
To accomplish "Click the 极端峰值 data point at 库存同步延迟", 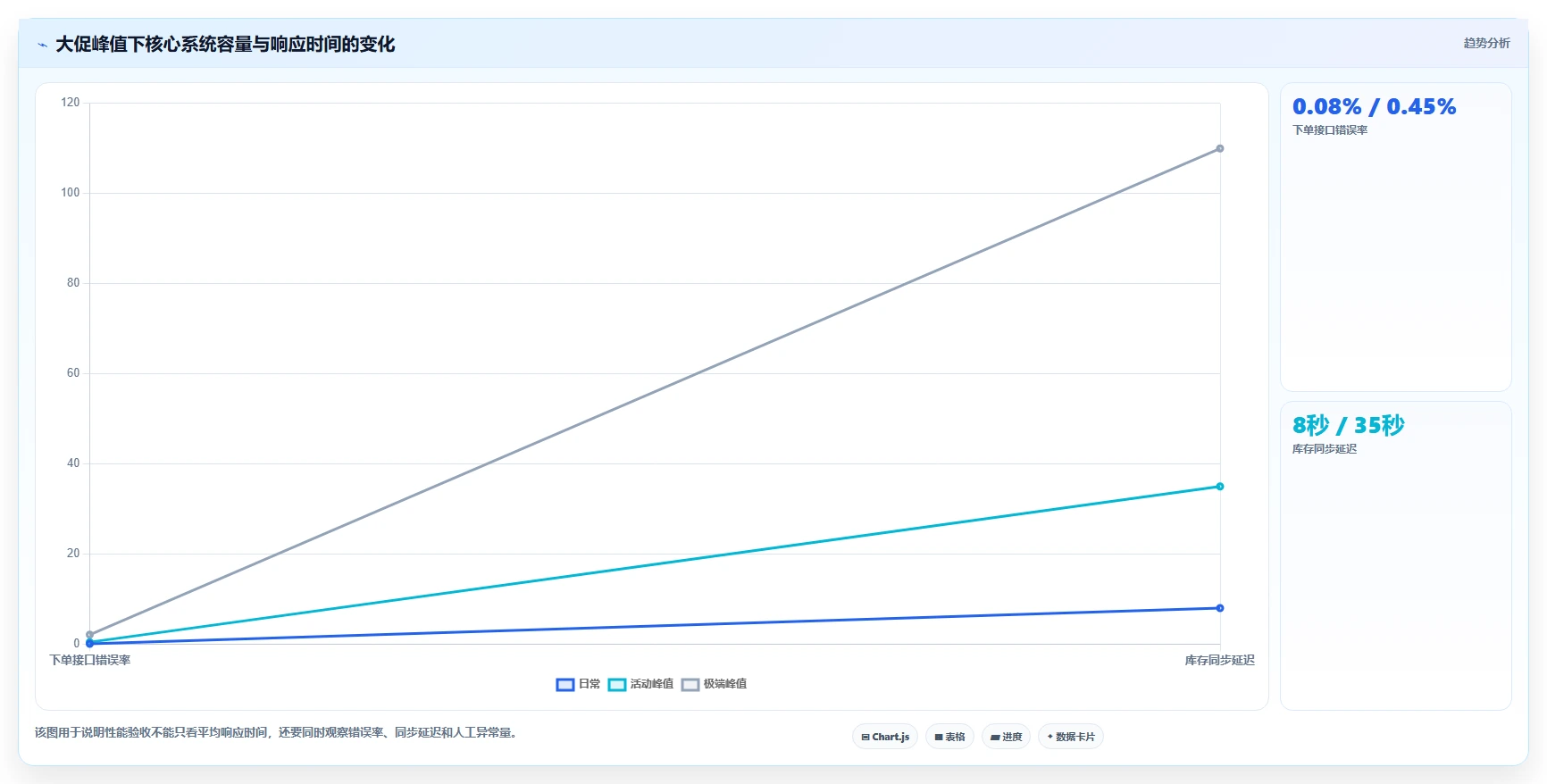I will [1219, 148].
